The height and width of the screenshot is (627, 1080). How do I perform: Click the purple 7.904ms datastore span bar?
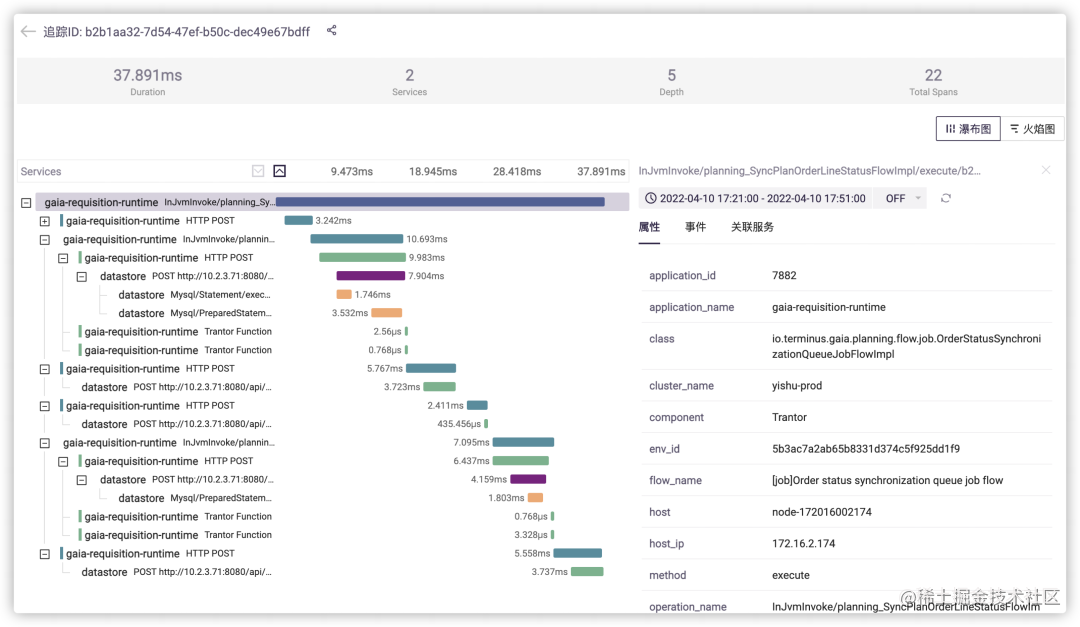tap(370, 276)
